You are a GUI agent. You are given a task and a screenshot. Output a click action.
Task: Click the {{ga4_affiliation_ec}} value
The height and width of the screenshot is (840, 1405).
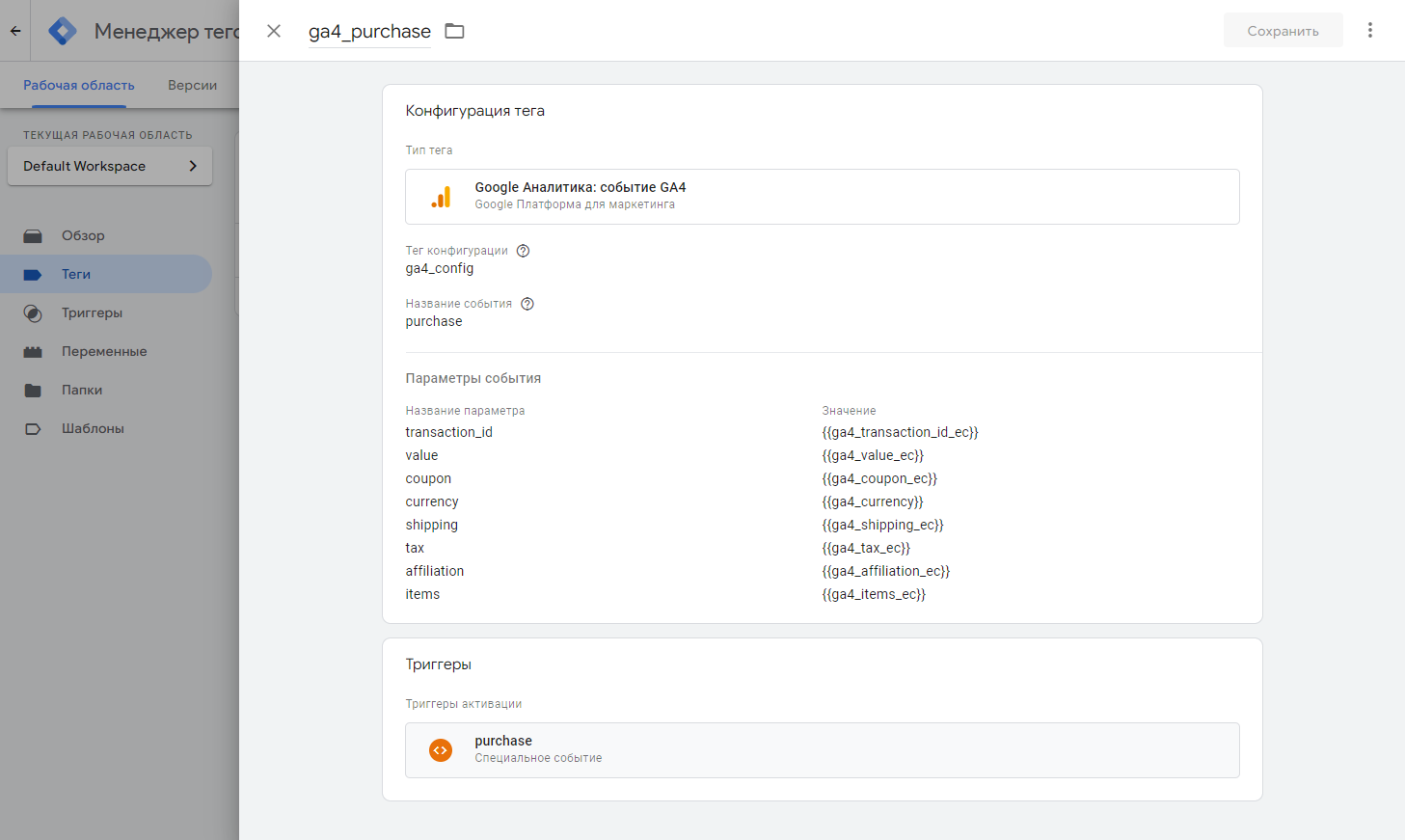tap(886, 571)
